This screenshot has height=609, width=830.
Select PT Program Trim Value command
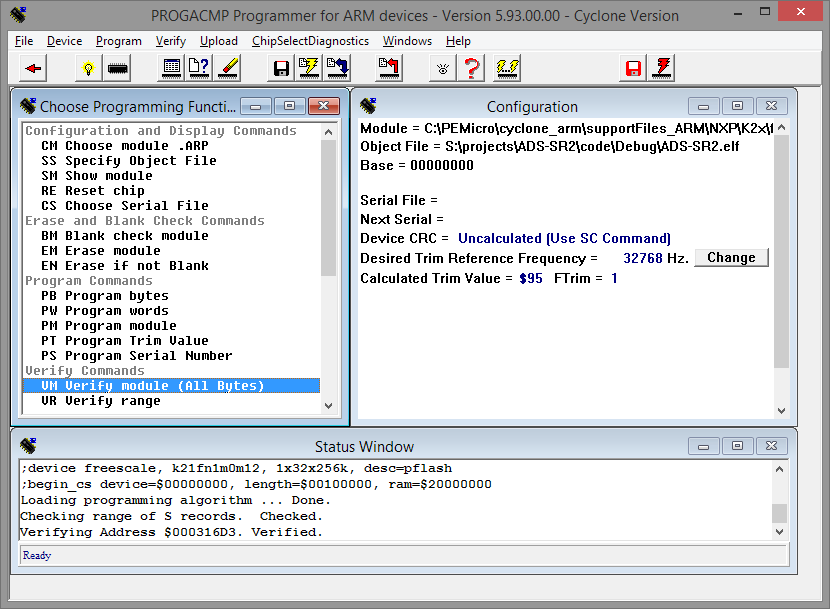(172, 341)
